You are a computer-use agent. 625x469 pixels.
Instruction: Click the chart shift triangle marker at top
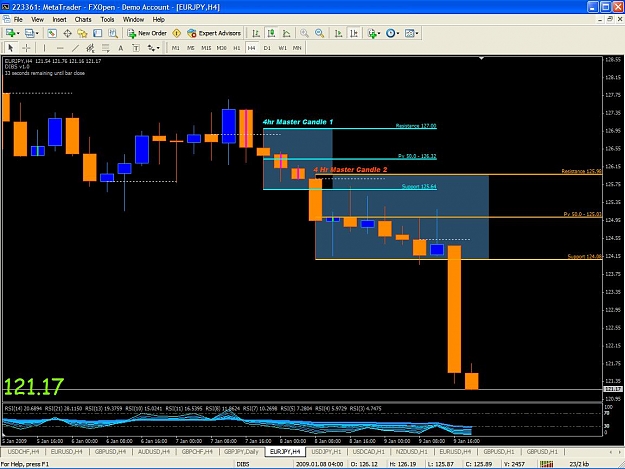tap(482, 59)
